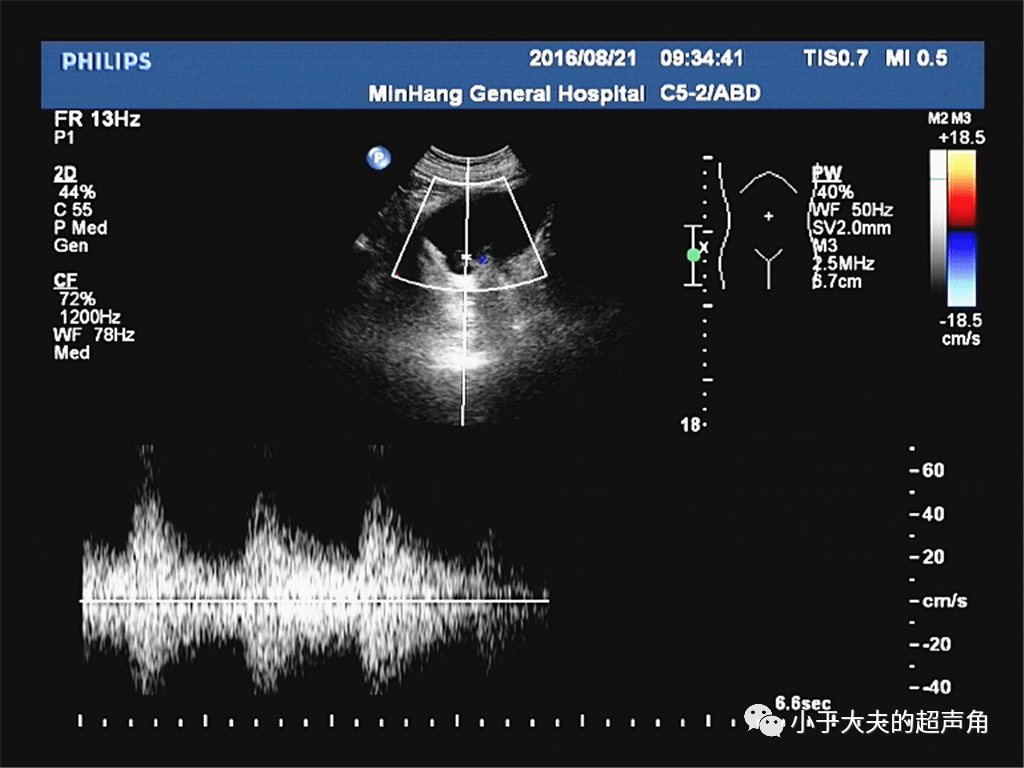Click the SV2.0mm sample volume setting

coord(853,228)
